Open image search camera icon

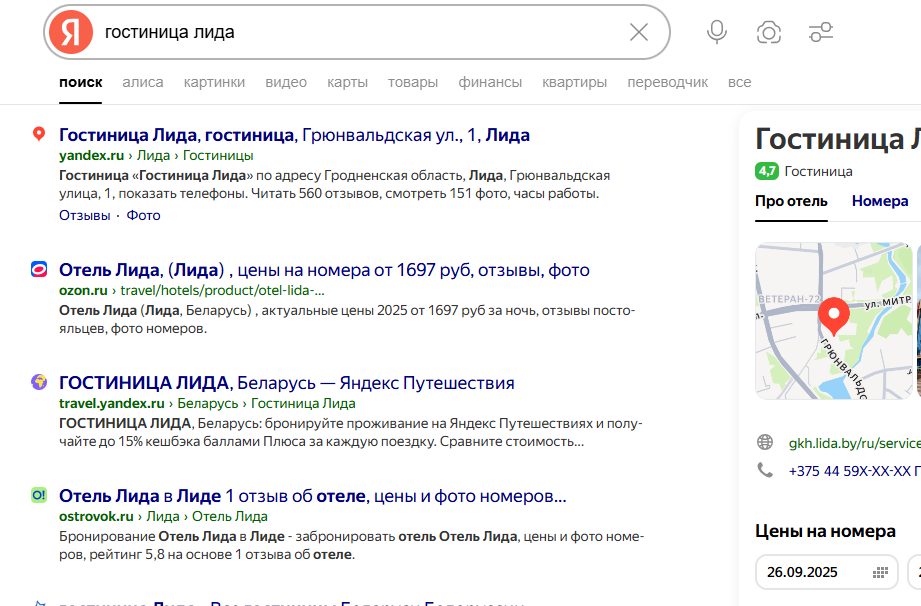768,32
